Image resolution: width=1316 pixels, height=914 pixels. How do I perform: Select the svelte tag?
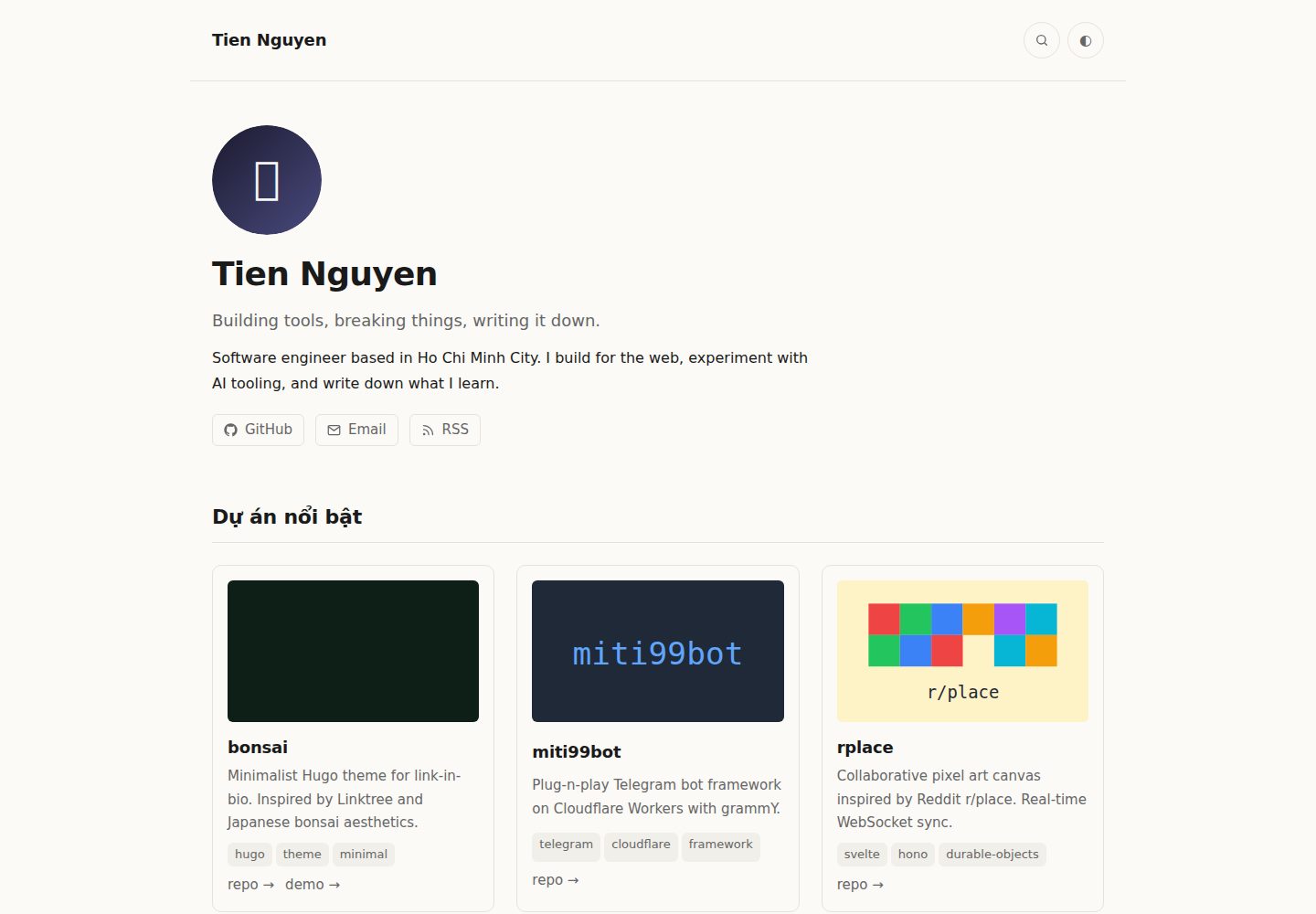click(x=862, y=855)
